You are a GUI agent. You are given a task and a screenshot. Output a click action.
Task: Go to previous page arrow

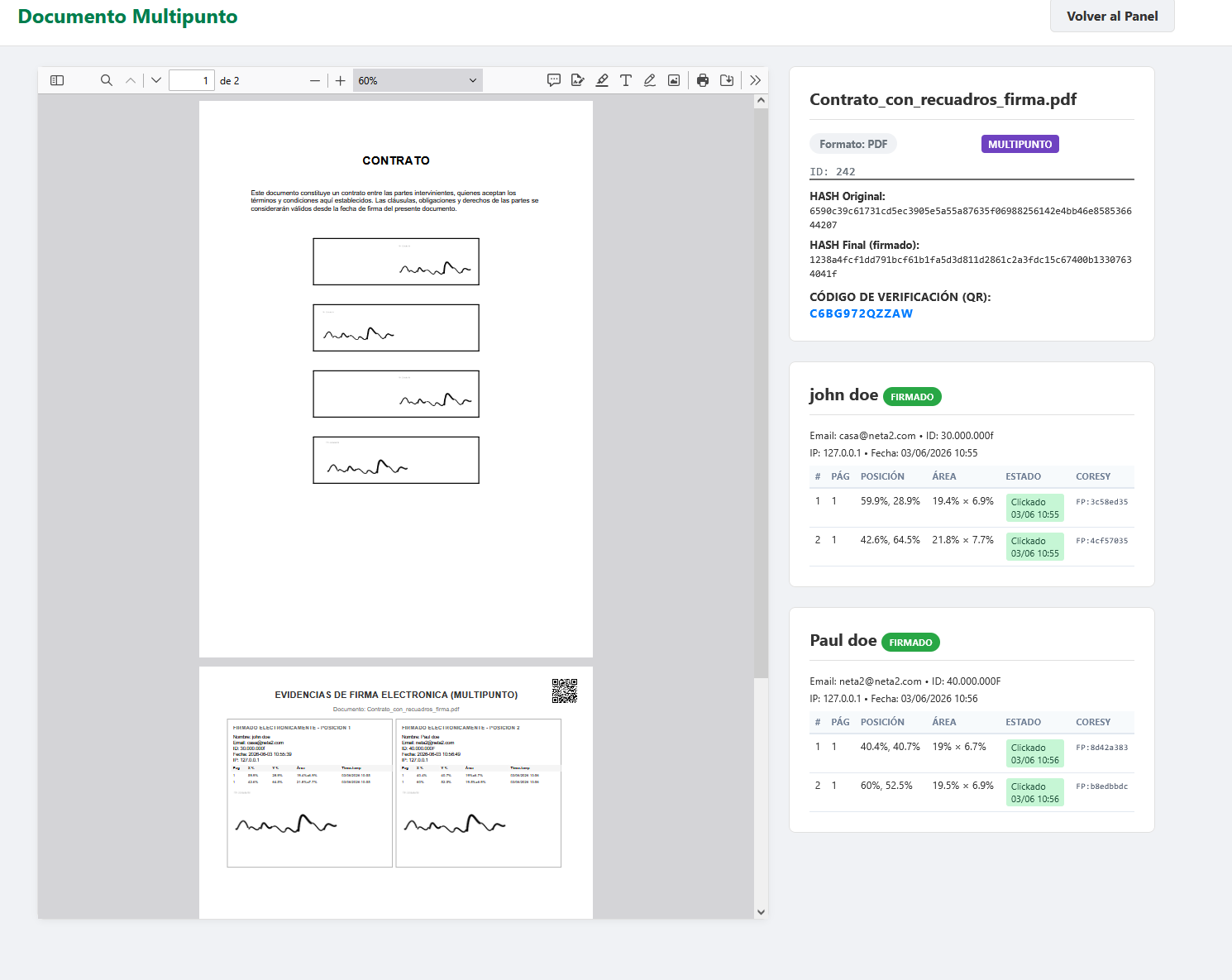(x=131, y=80)
